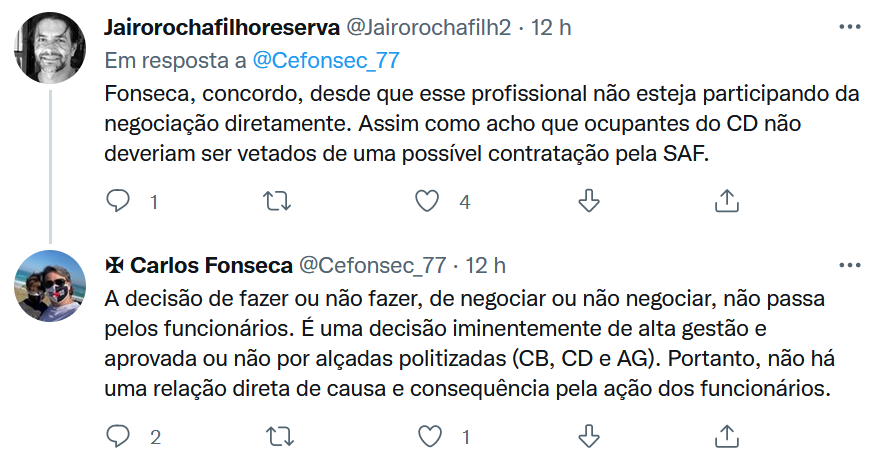Open Carlos Fonseca's profile picture
The height and width of the screenshot is (469, 875).
click(50, 286)
